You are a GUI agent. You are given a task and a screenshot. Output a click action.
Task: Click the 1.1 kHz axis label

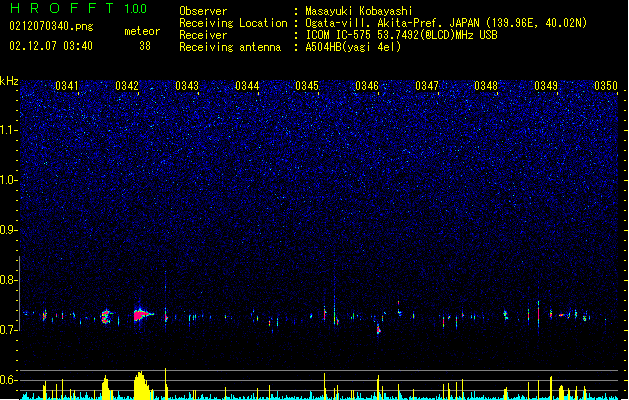click(8, 130)
